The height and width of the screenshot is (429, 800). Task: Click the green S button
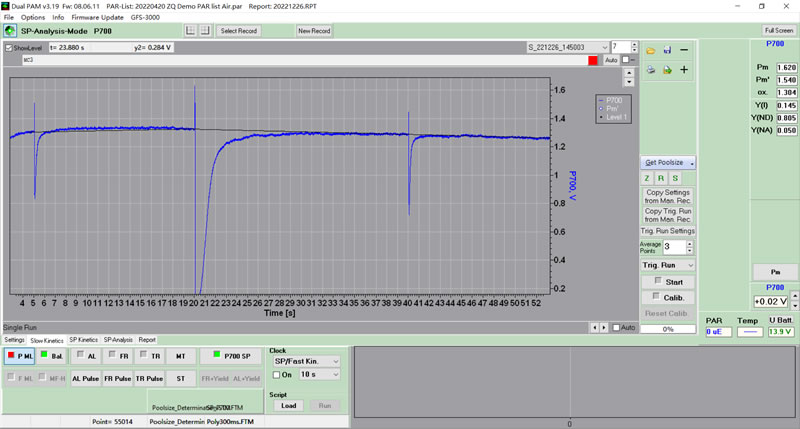675,178
